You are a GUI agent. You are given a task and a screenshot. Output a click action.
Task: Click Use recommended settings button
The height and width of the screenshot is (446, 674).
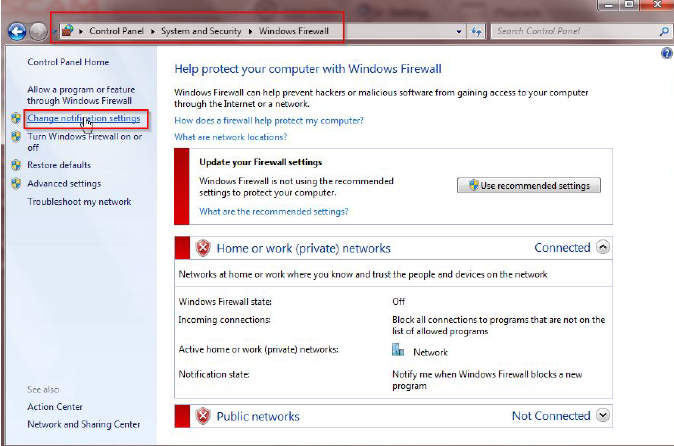529,185
